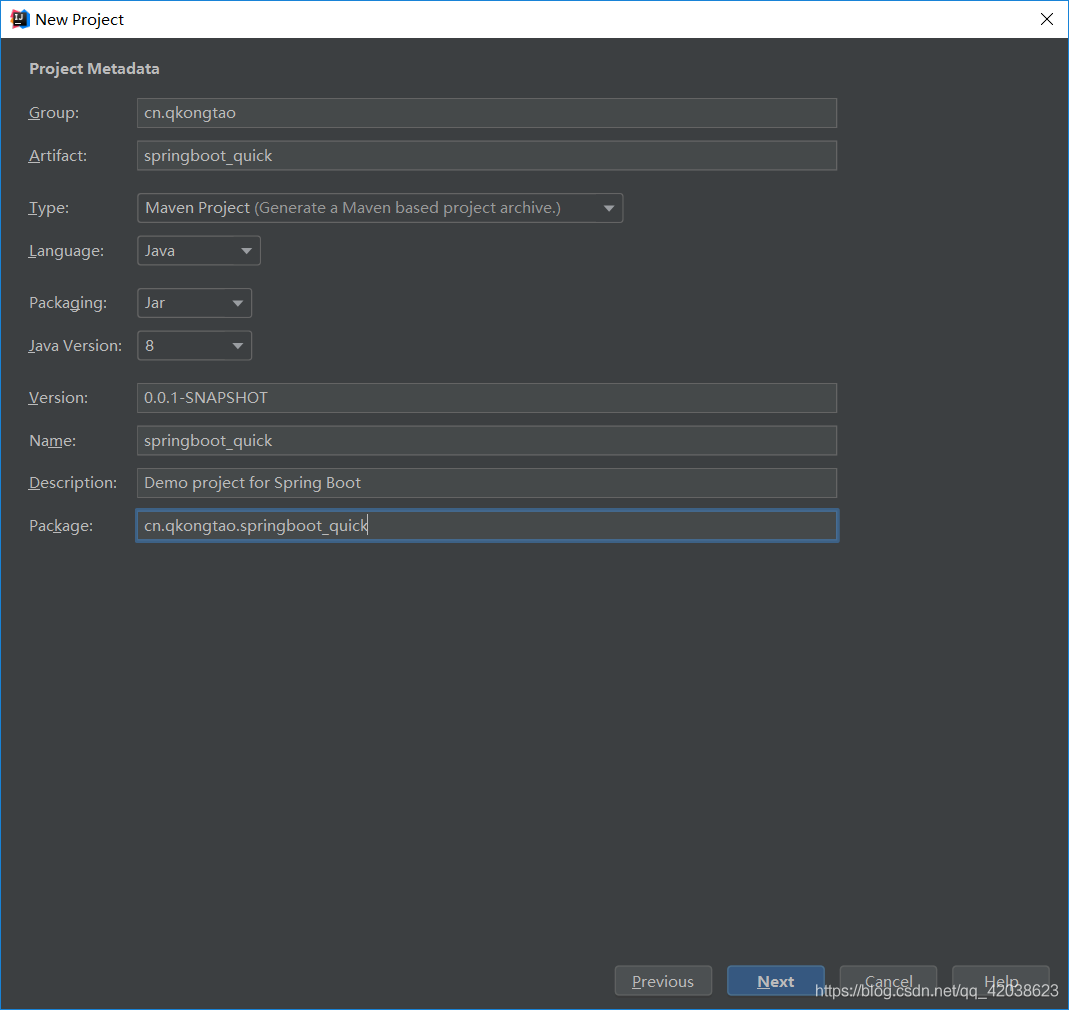
Task: Click the Package field cn.qkongtao.springboot_quick
Action: click(487, 526)
